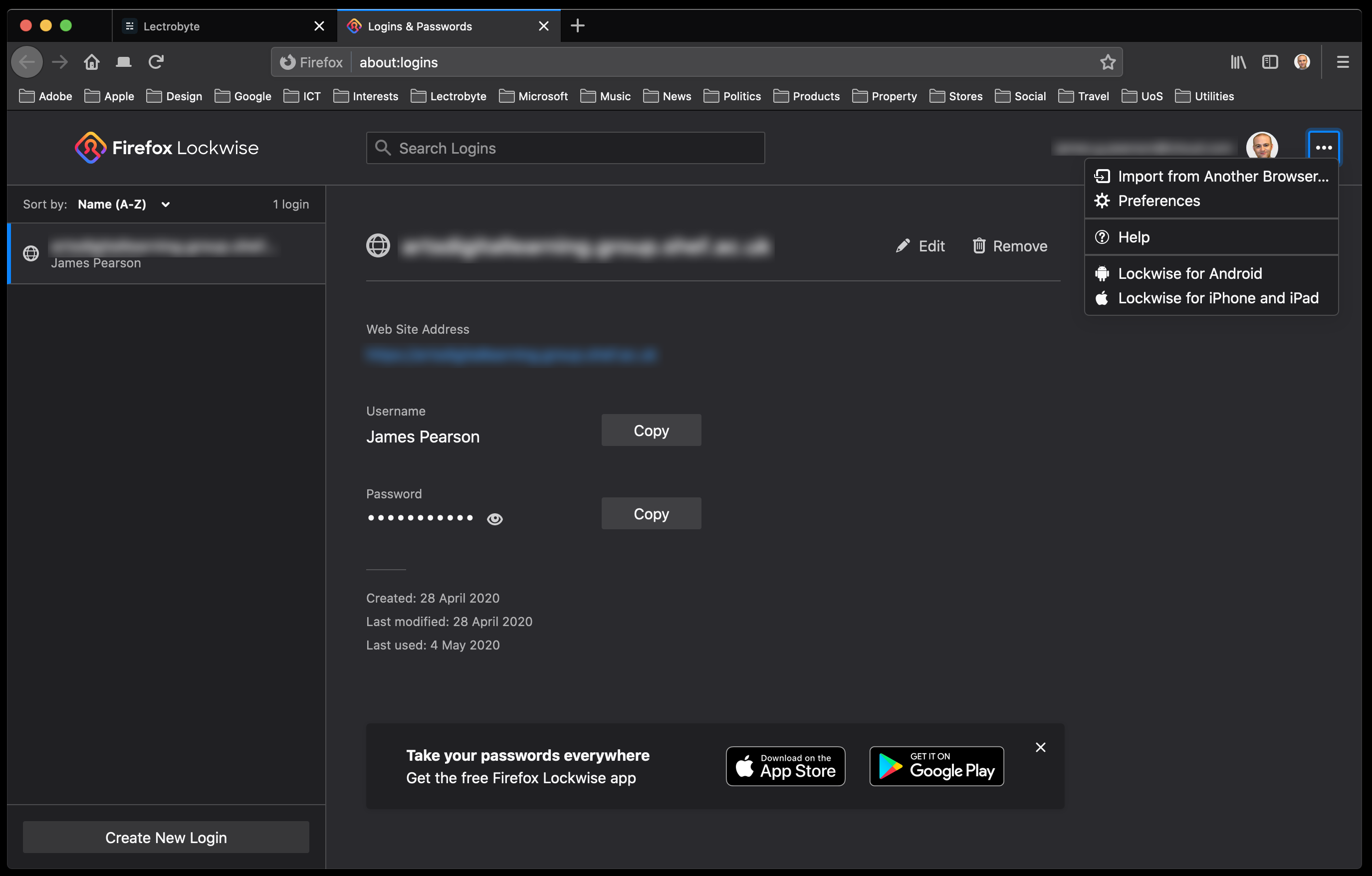Click the Search Logins field

(x=565, y=148)
